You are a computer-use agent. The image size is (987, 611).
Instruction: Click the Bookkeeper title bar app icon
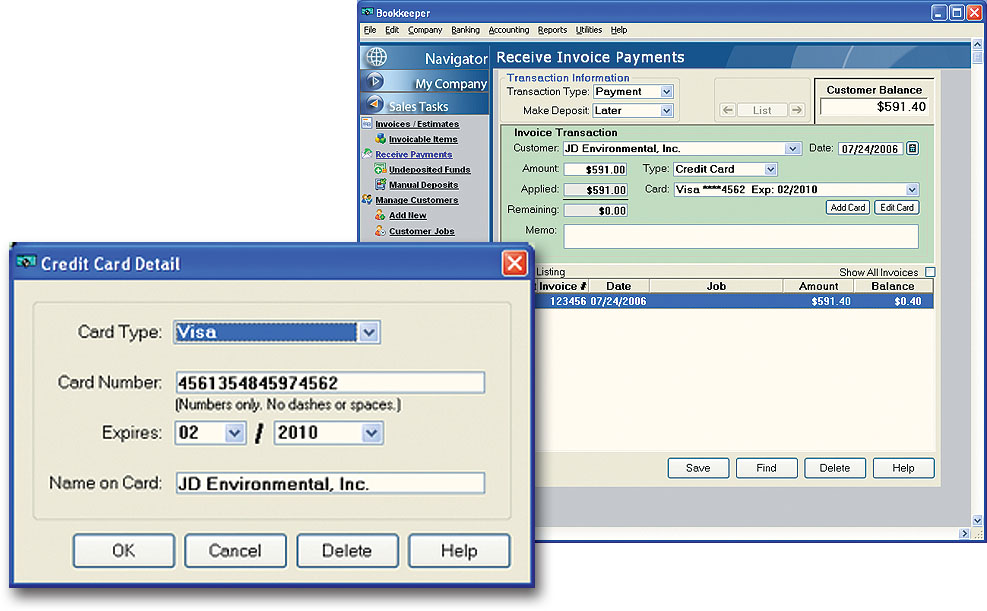(368, 12)
